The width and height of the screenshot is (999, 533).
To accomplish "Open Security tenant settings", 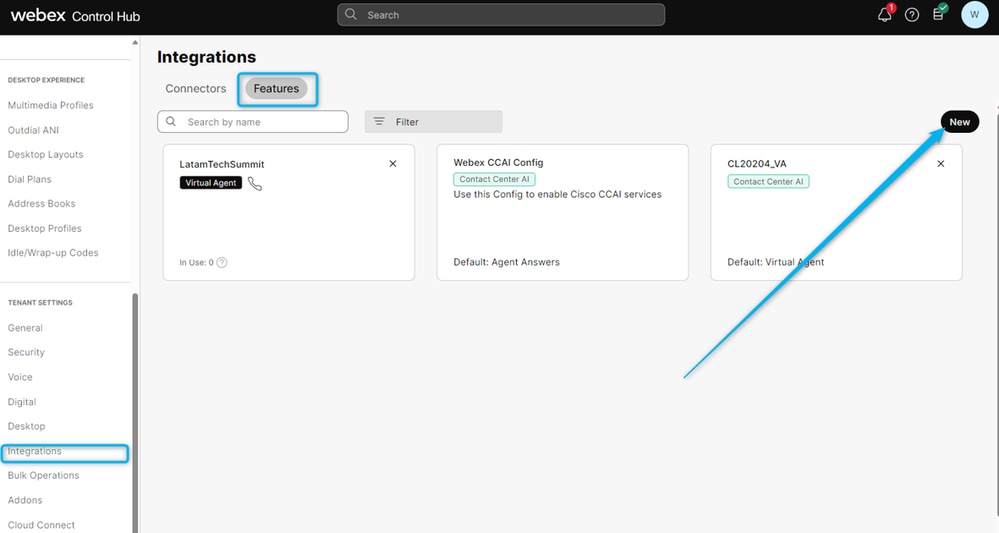I will click(26, 352).
